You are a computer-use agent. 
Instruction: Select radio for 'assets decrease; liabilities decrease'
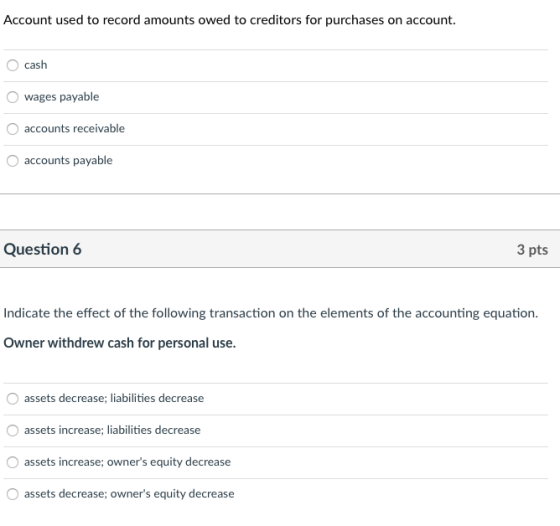12,399
